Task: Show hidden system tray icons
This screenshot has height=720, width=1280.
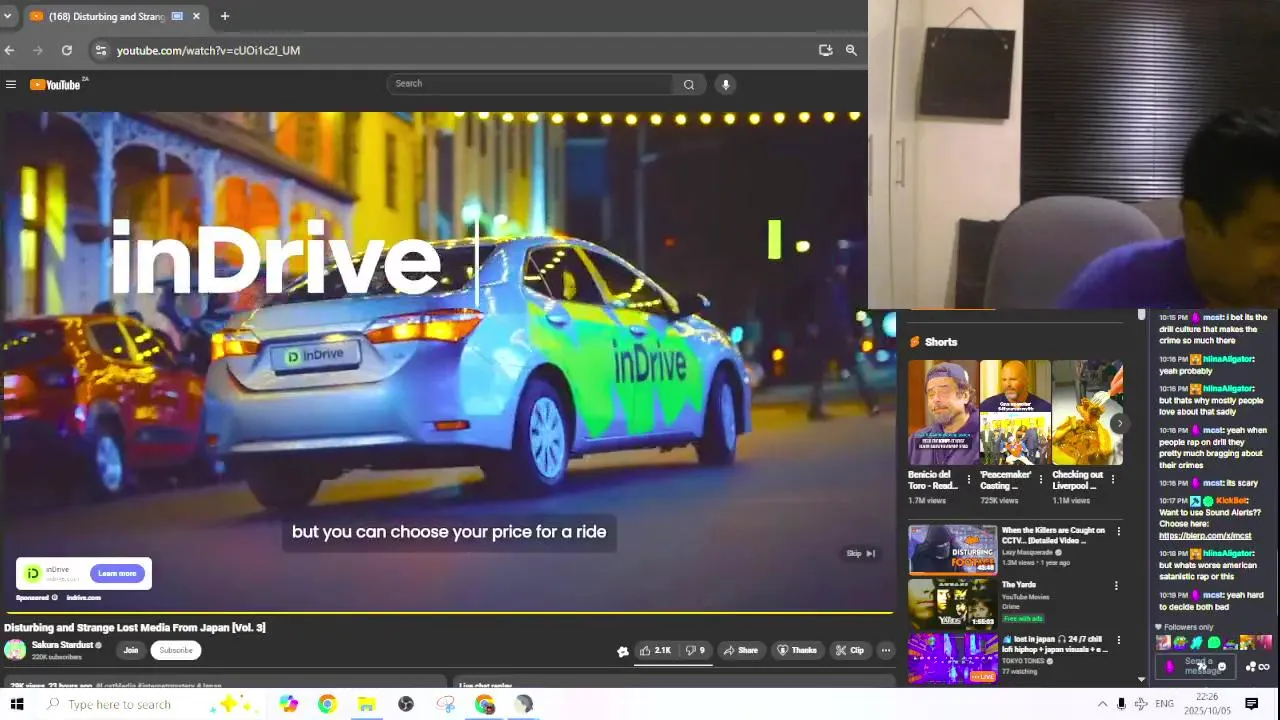Action: (x=1102, y=704)
